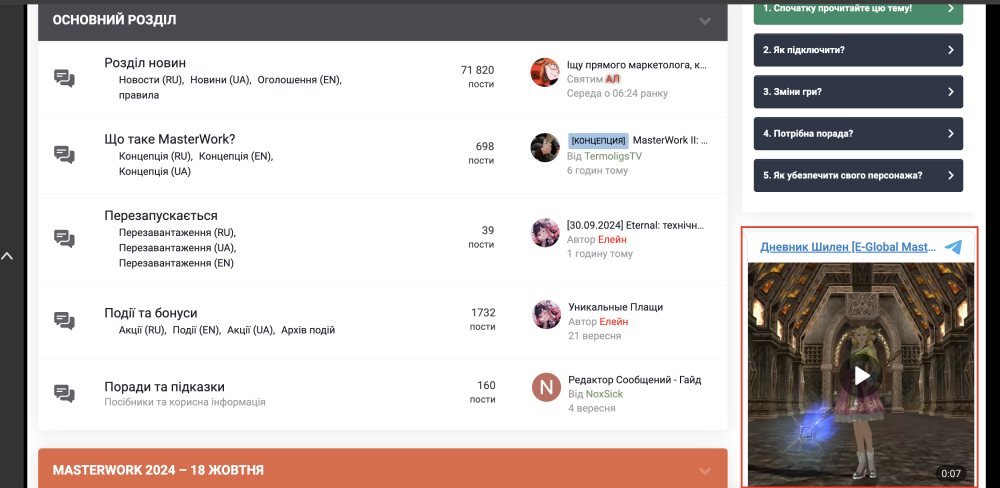Open the 'Уникальные Плащи' latest topic
The image size is (1000, 488).
[x=614, y=307]
